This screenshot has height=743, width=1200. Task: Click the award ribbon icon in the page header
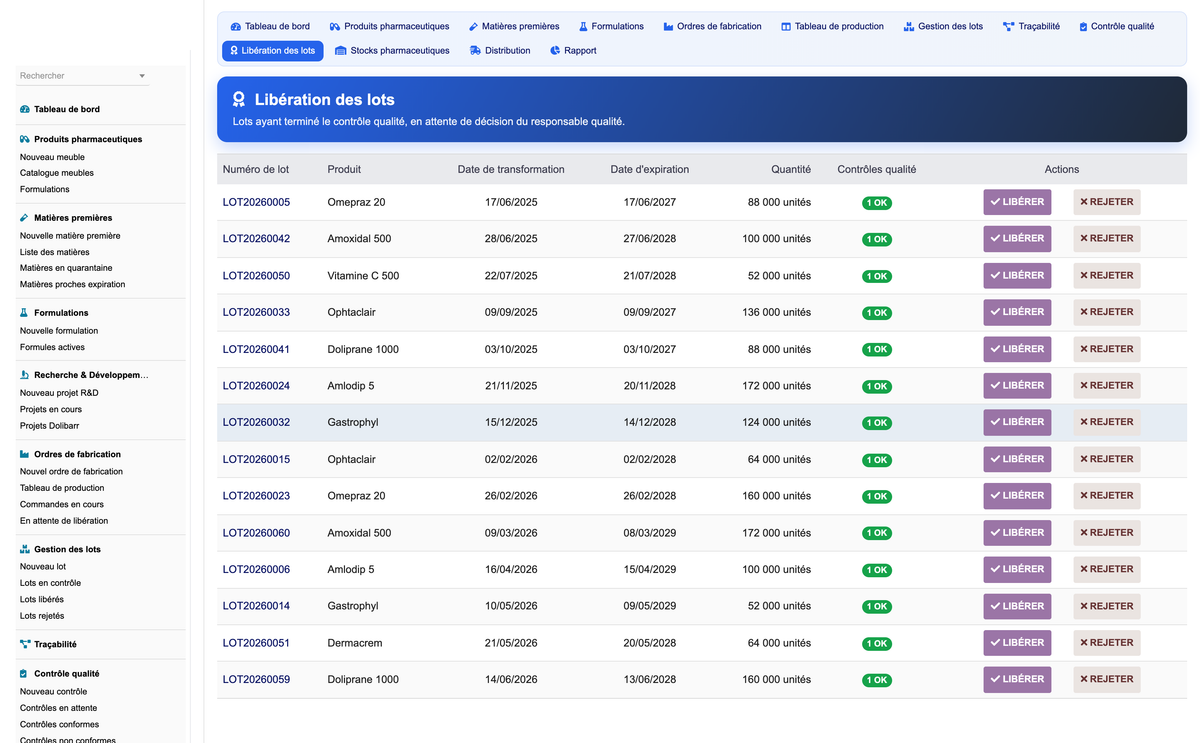239,99
